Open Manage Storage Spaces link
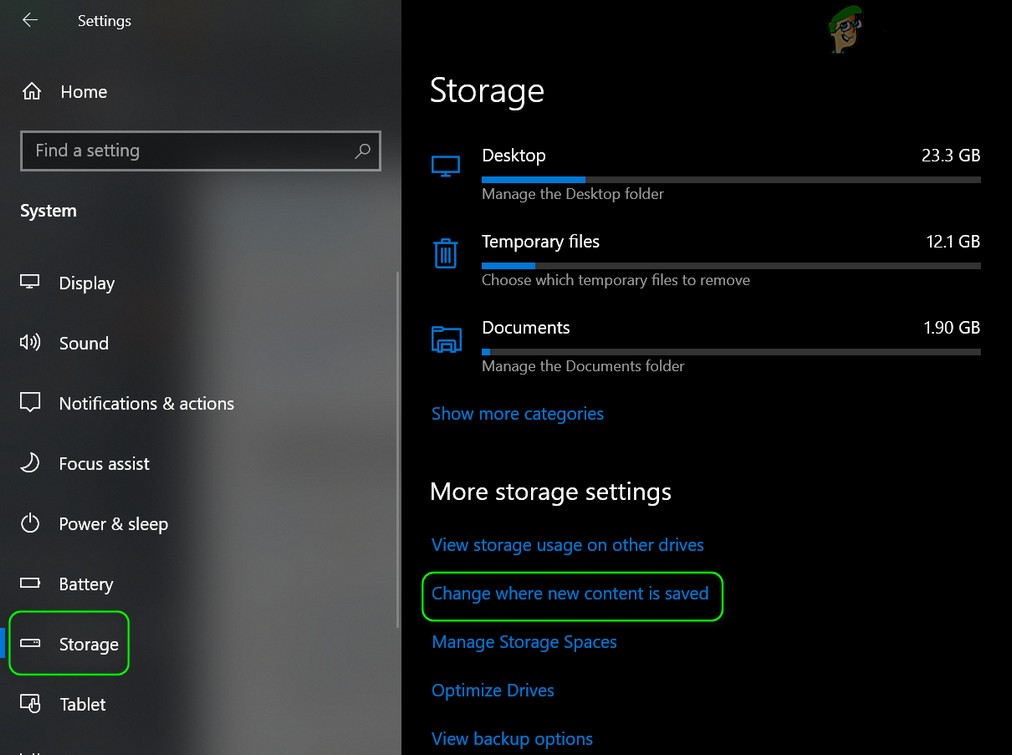This screenshot has height=755, width=1012. pyautogui.click(x=524, y=642)
